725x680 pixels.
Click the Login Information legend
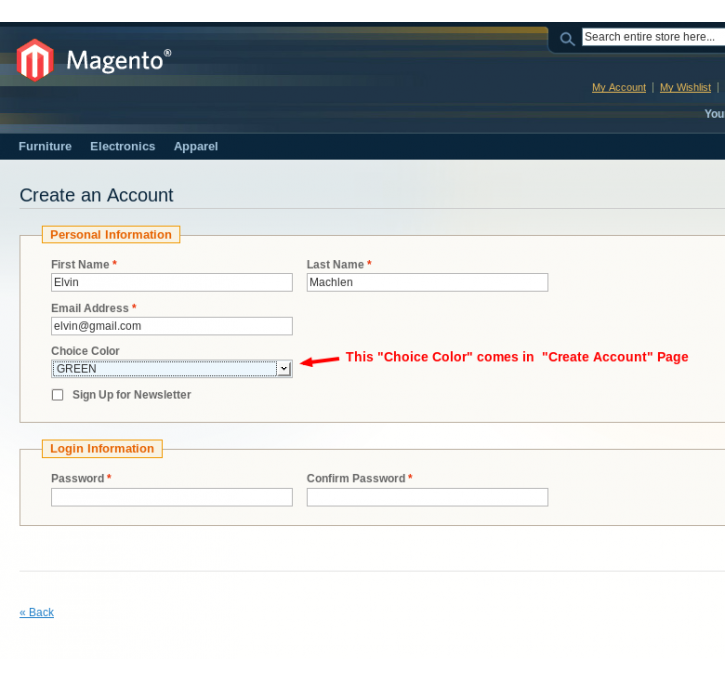(x=102, y=448)
